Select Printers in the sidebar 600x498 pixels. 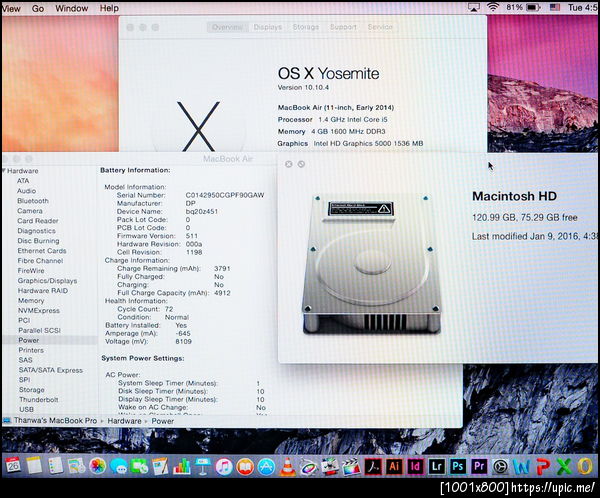tap(31, 350)
